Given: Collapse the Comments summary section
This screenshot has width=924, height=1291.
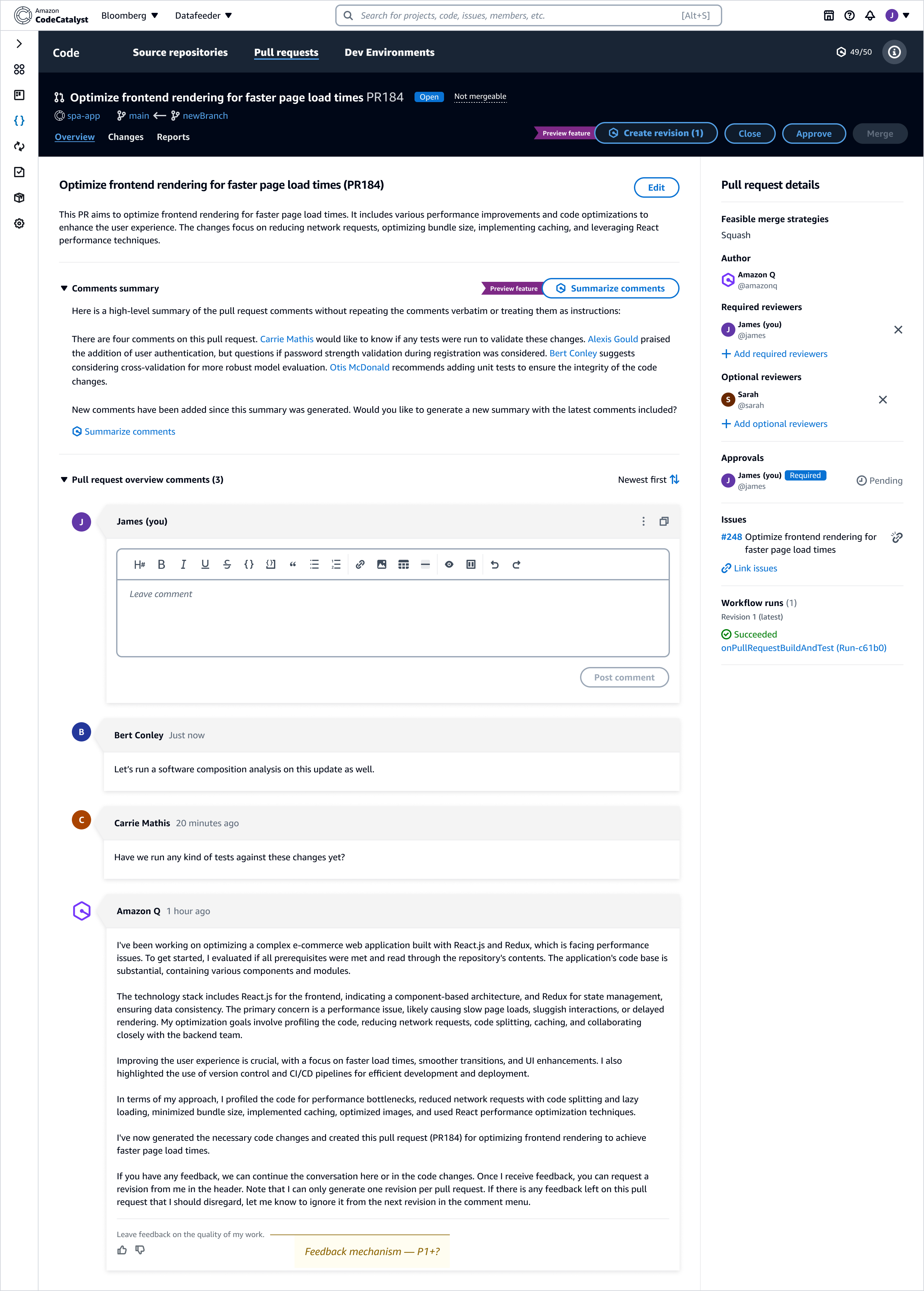Looking at the screenshot, I should coord(64,289).
